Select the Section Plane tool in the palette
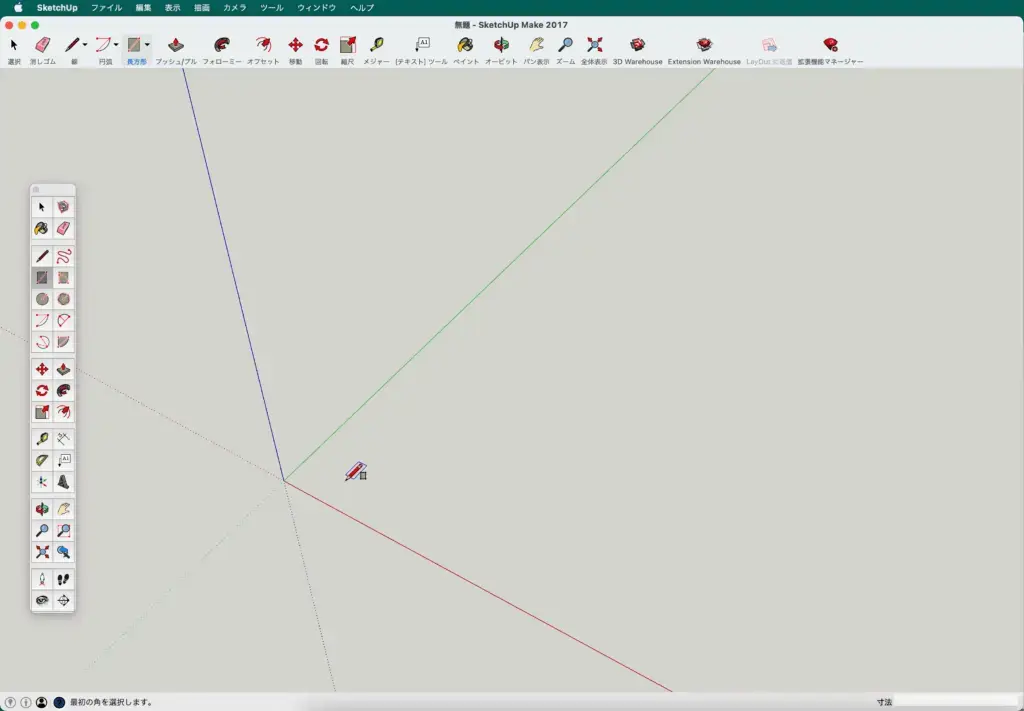Screen dimensions: 1024x711 click(x=63, y=601)
